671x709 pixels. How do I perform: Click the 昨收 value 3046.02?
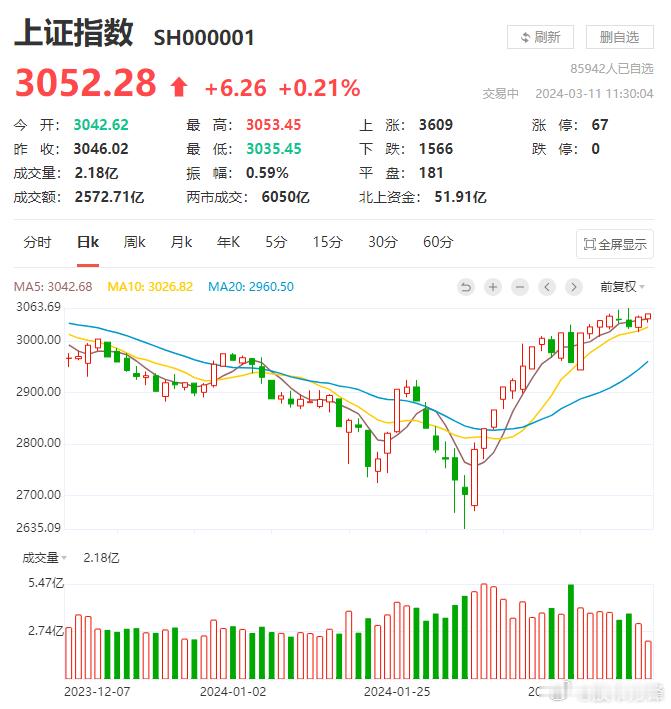click(101, 149)
